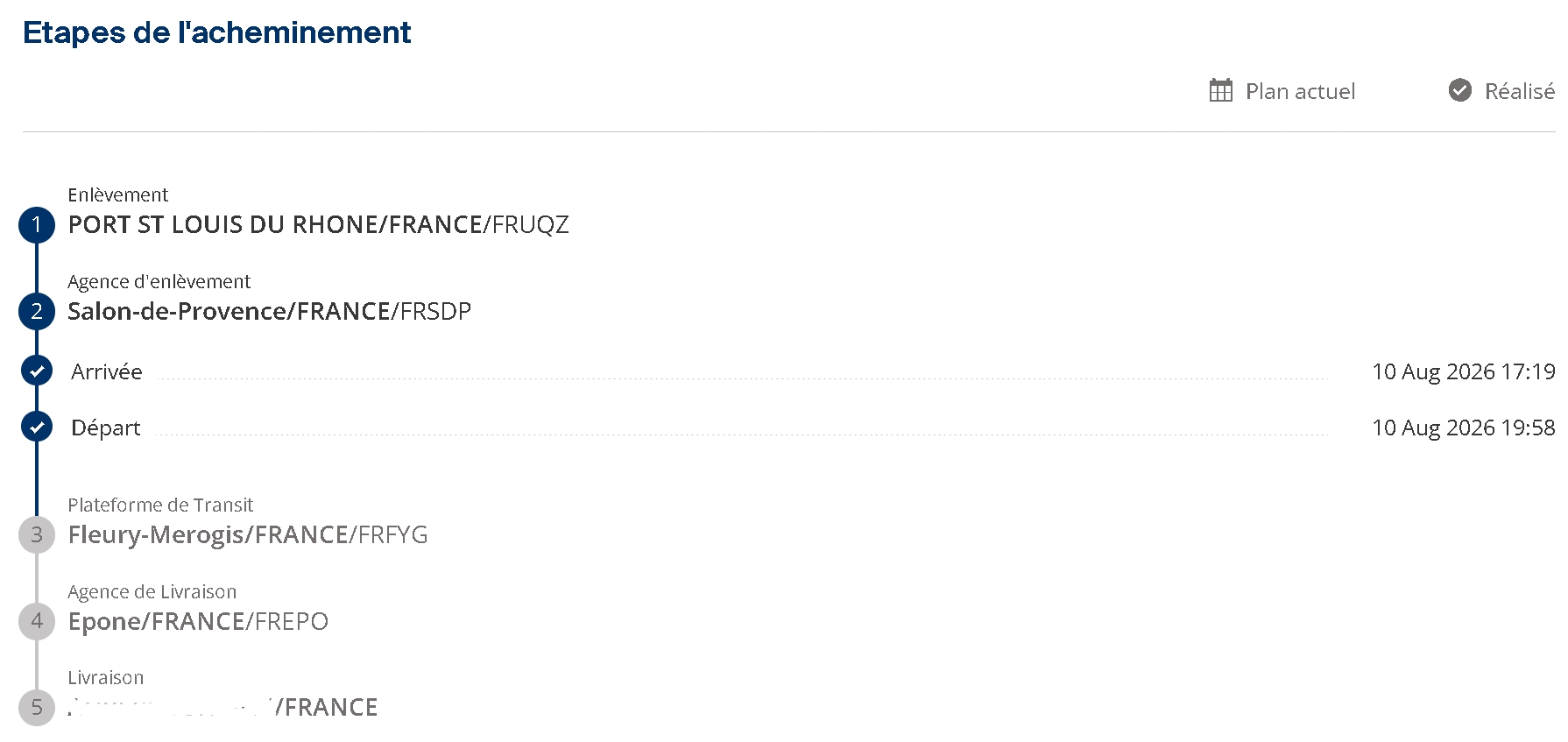Screen dimensions: 1568x742
Task: Click the Etapes de l'acheminement heading
Action: [x=217, y=32]
